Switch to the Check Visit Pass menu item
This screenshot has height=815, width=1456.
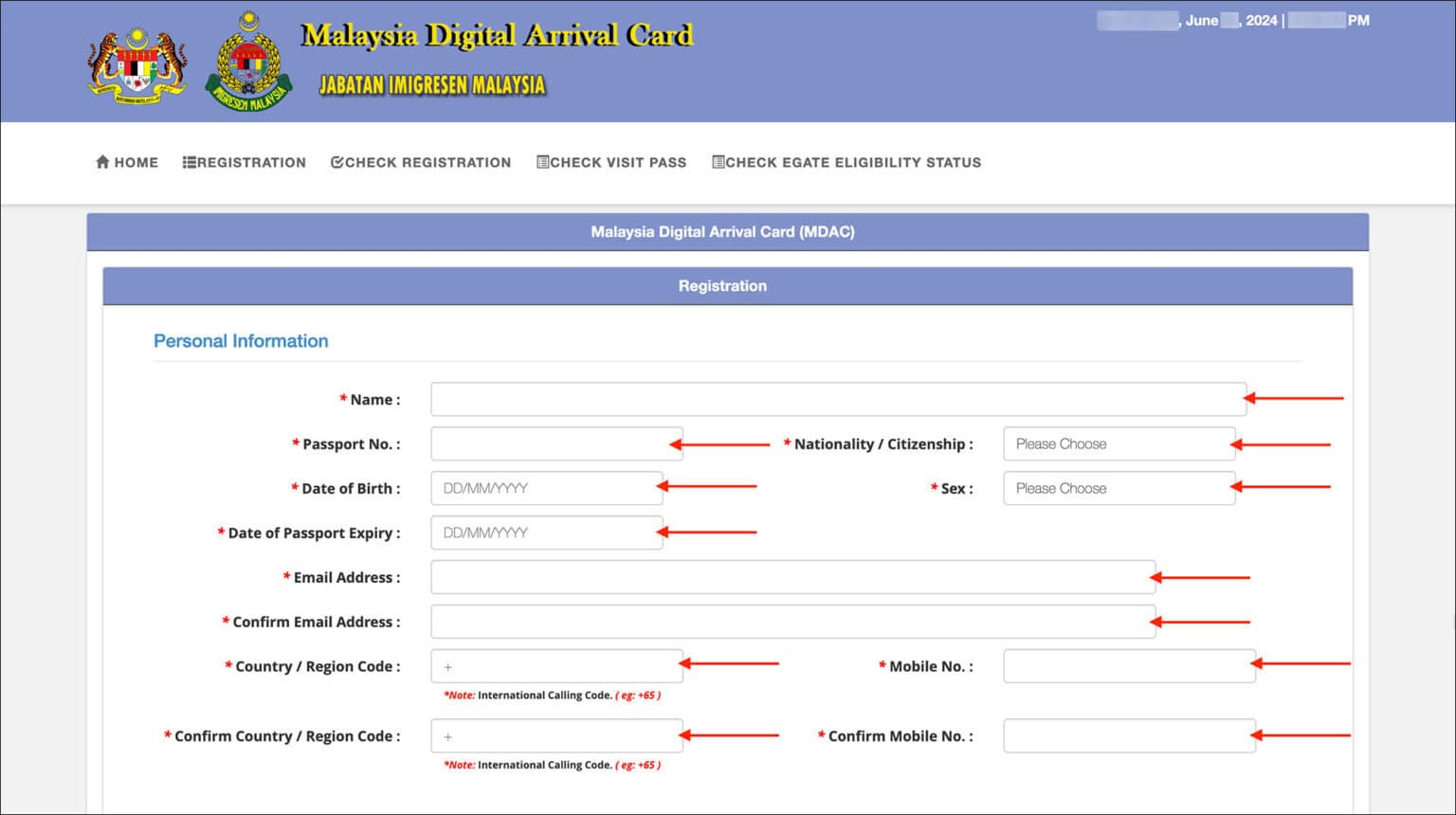(611, 162)
